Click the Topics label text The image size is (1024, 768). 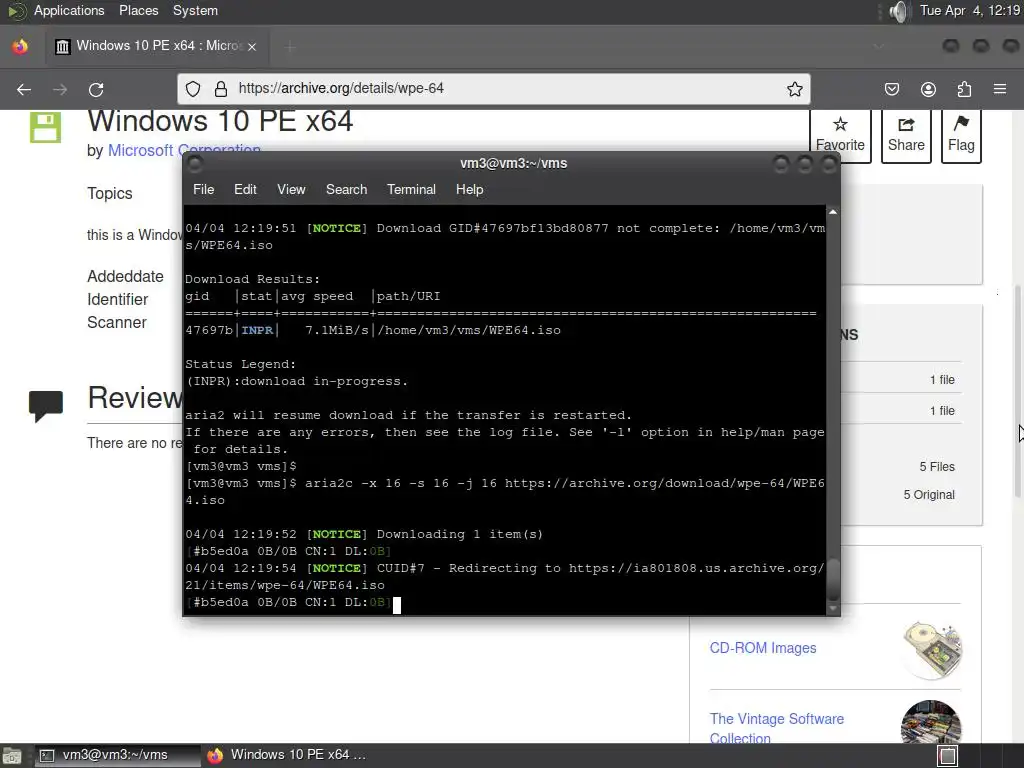click(x=110, y=193)
